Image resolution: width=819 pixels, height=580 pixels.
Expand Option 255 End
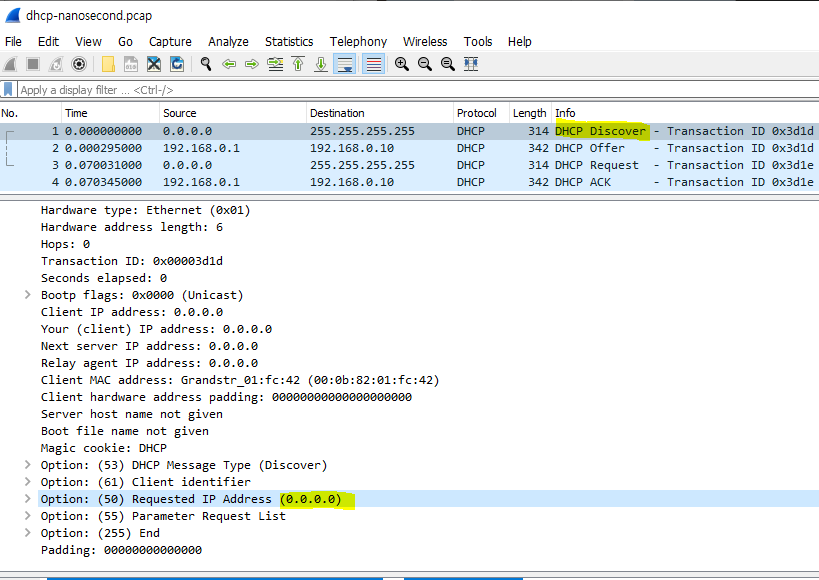[x=28, y=533]
